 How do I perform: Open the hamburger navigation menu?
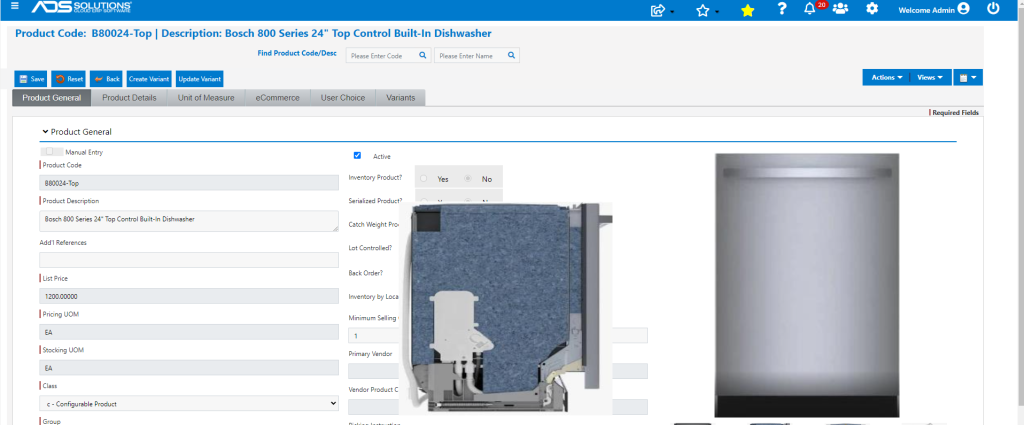15,6
